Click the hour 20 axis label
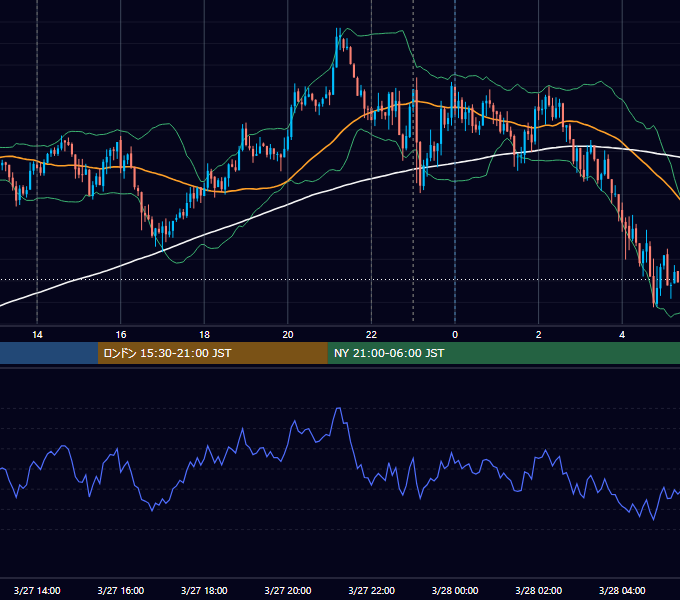The width and height of the screenshot is (680, 600). 288,335
